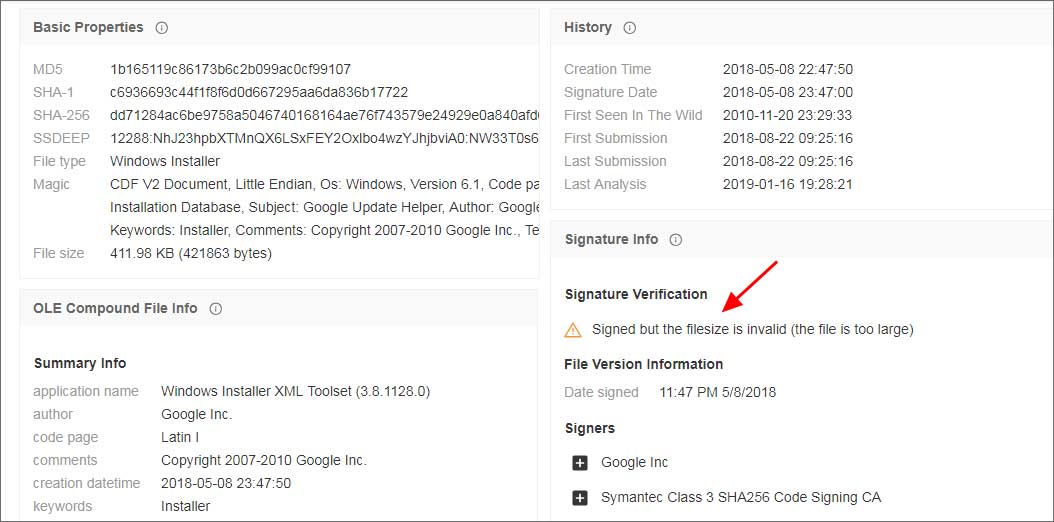Click the file size value 411.98 KB

[191, 253]
